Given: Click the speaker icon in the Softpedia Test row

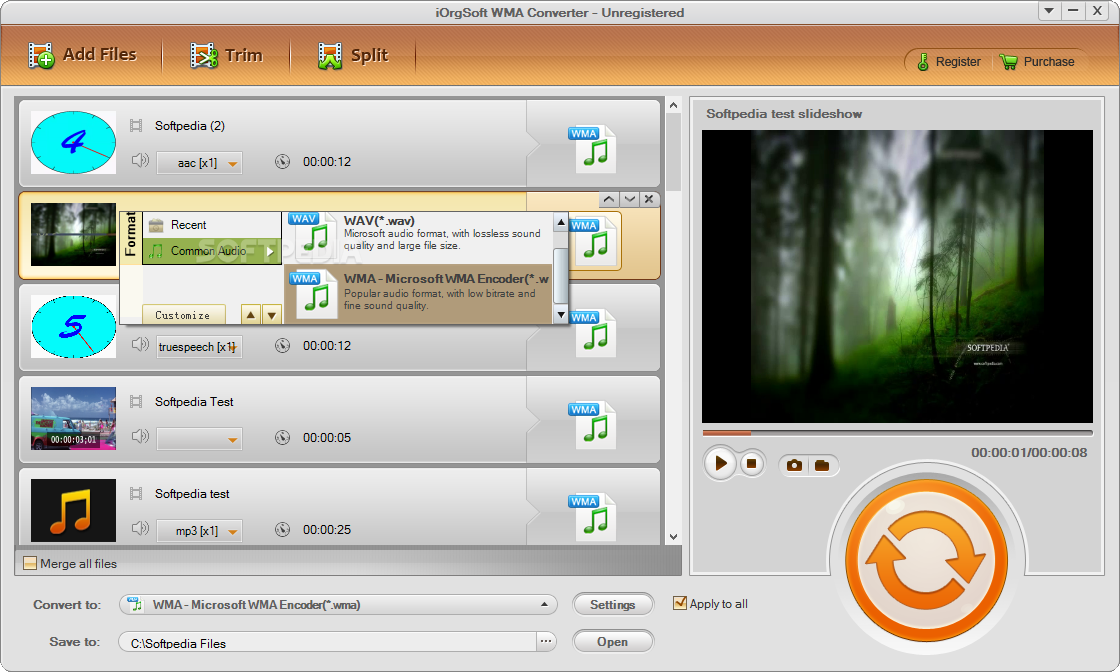Looking at the screenshot, I should (x=140, y=436).
